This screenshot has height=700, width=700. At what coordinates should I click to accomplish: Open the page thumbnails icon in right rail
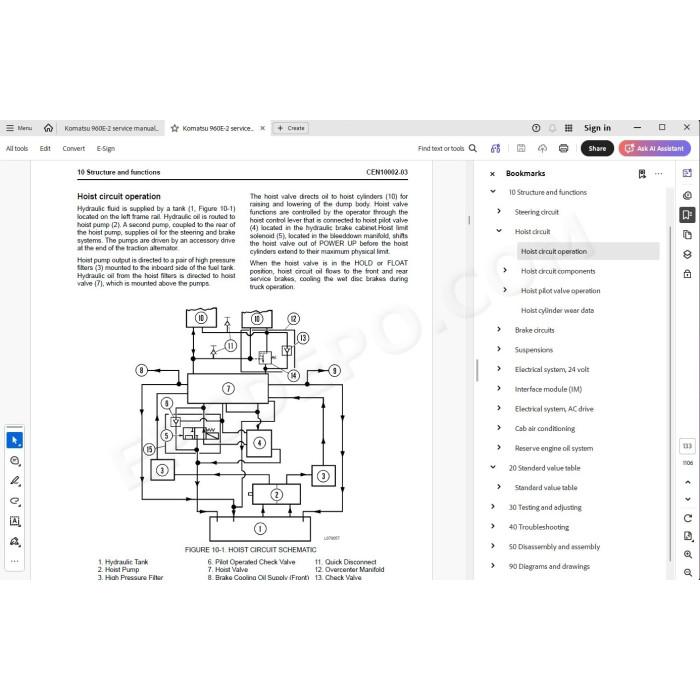pos(687,235)
